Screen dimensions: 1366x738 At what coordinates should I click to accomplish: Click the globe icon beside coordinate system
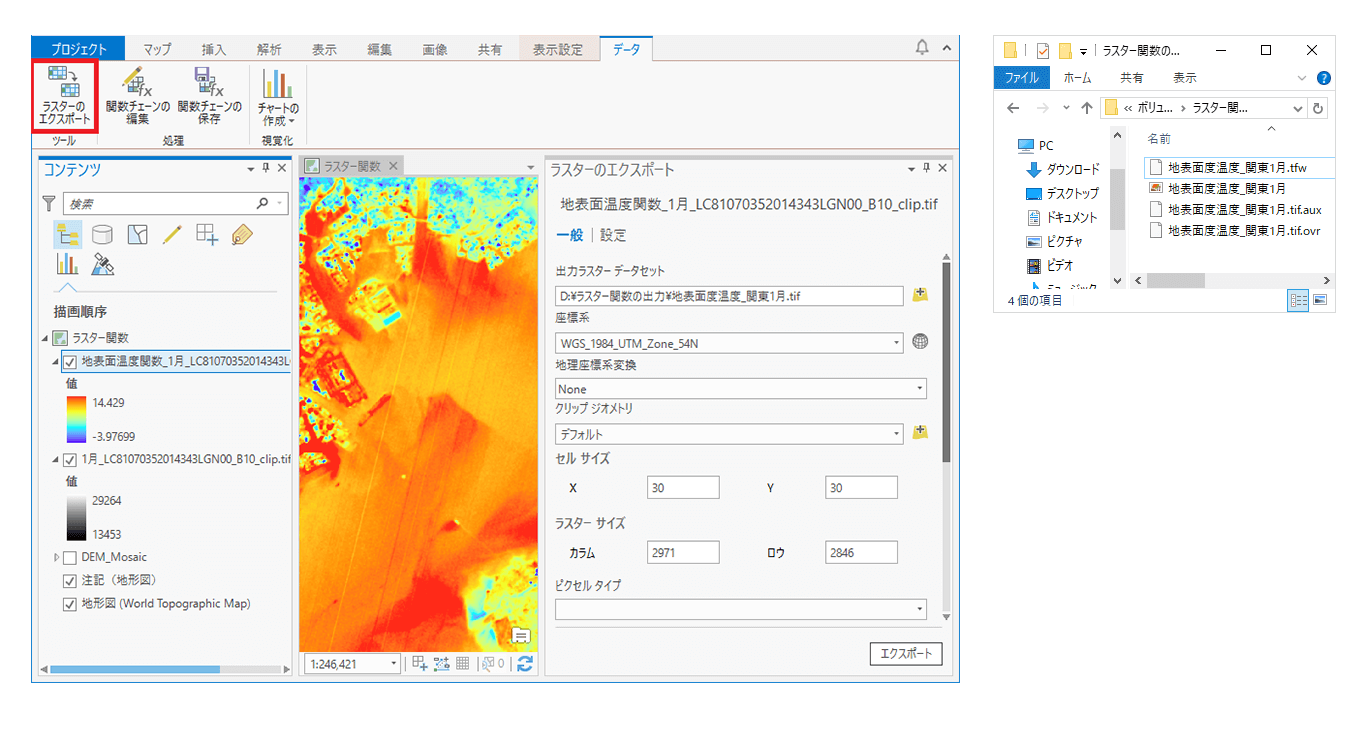(x=920, y=342)
